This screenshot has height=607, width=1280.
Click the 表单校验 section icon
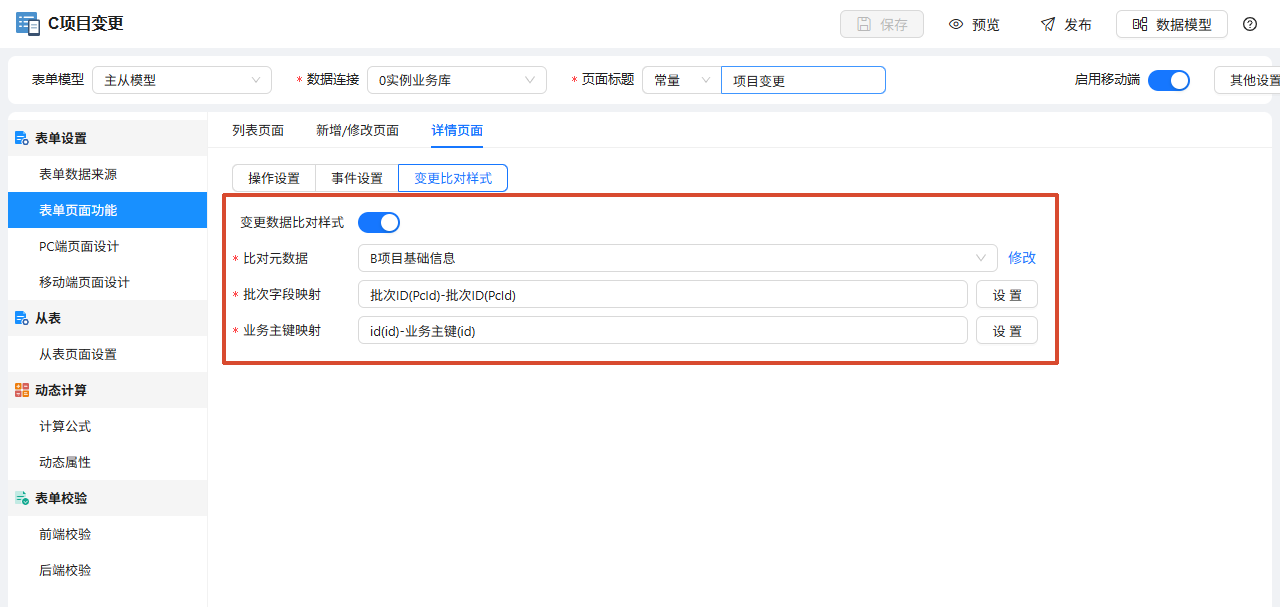pos(22,498)
